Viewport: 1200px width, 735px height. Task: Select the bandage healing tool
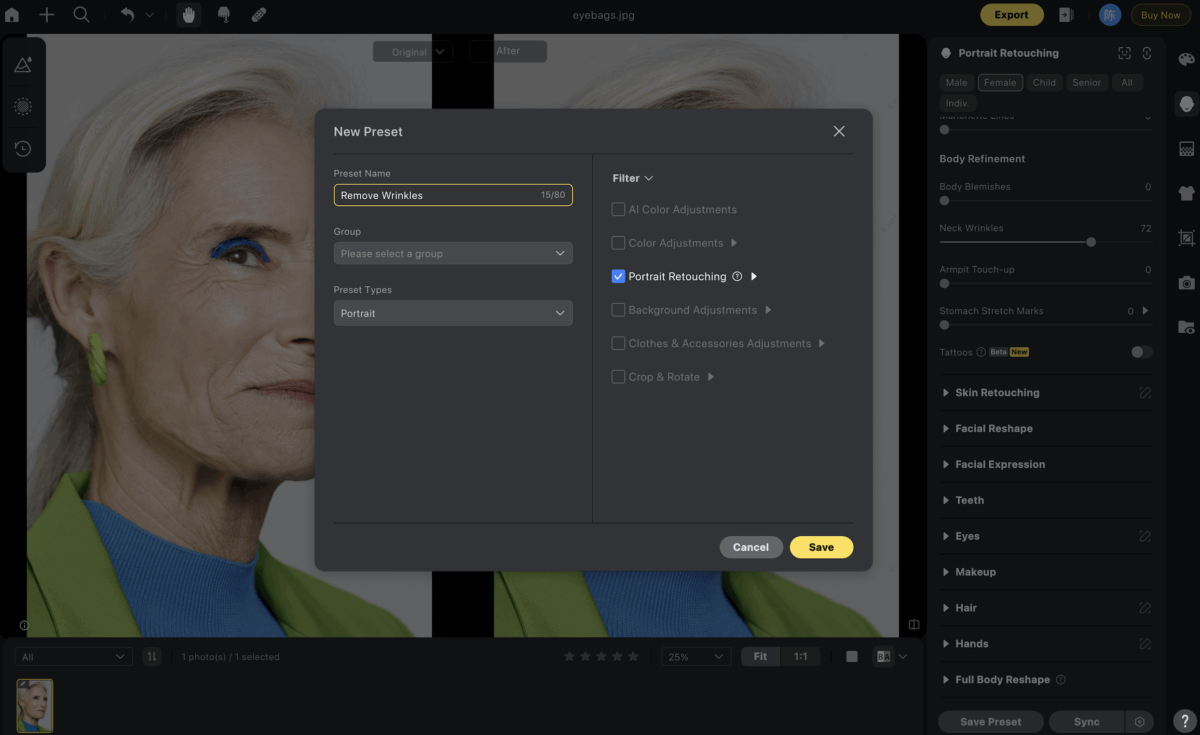click(258, 15)
